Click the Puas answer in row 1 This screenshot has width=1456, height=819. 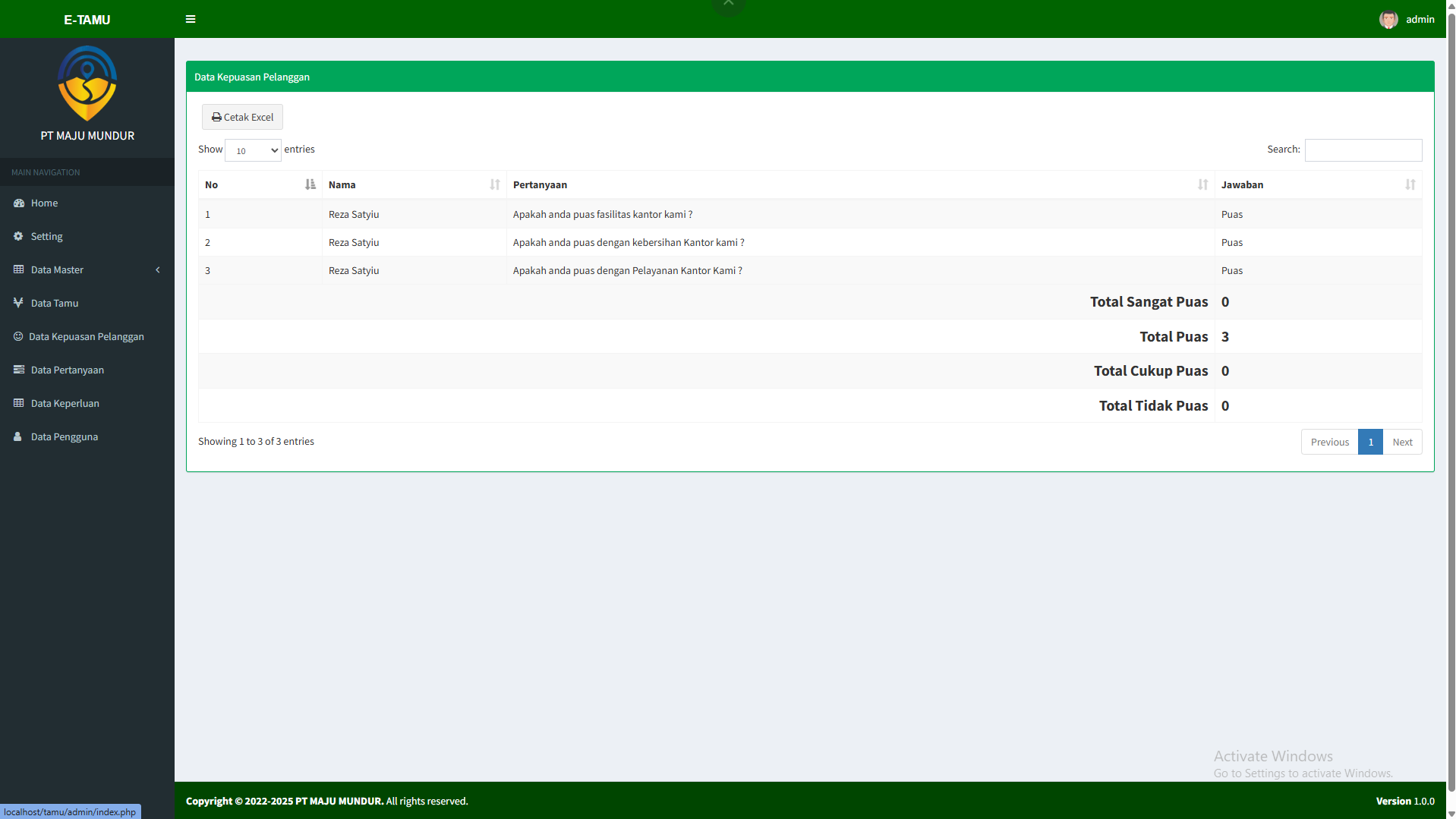[1232, 214]
